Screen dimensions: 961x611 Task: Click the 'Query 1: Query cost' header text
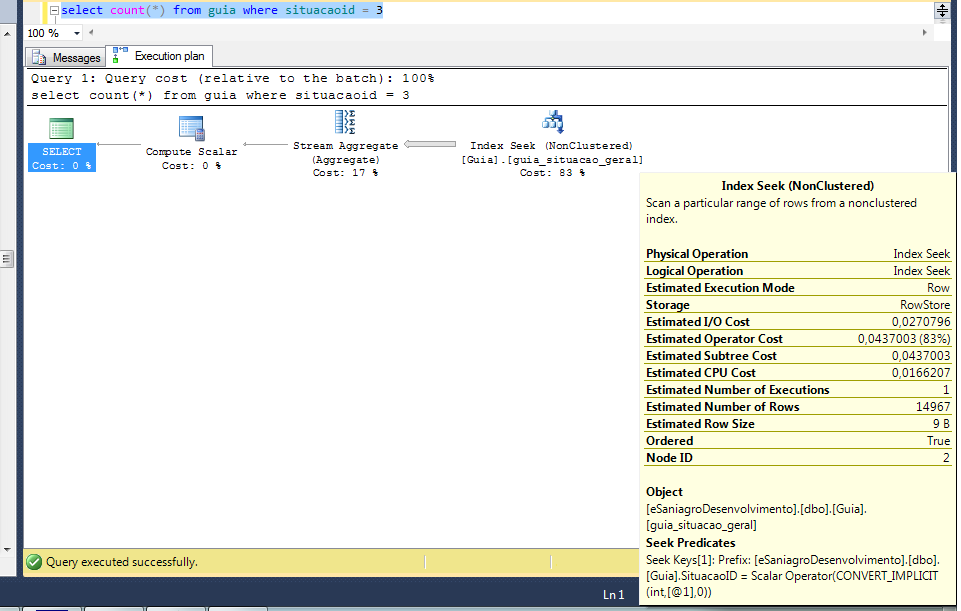[x=233, y=78]
